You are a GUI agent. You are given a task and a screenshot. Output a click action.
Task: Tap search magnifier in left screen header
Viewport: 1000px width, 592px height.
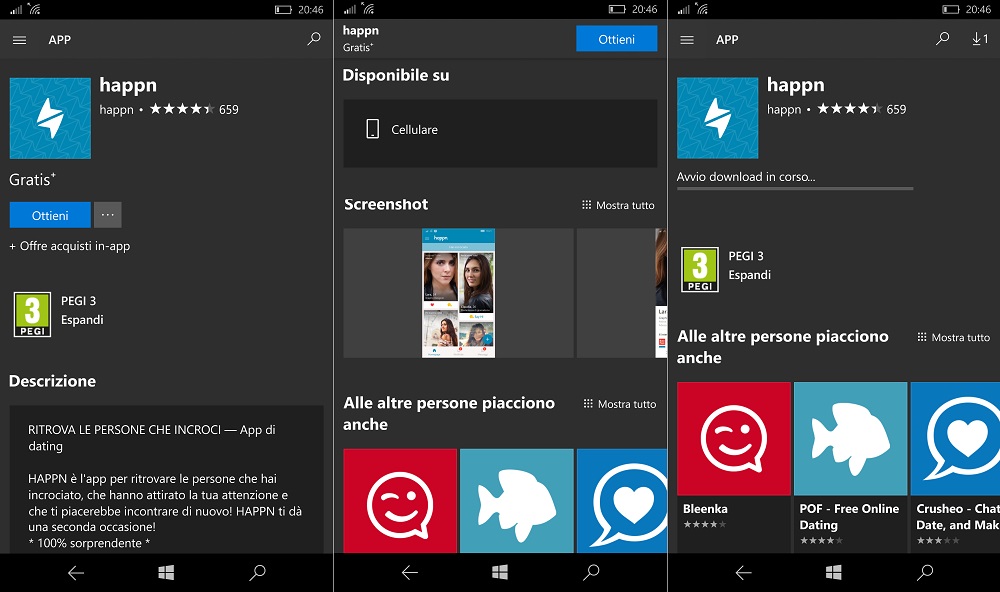314,39
